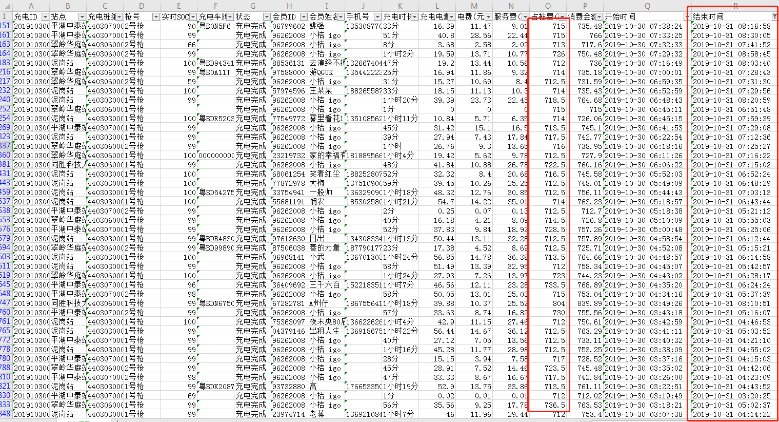The height and width of the screenshot is (422, 779).
Task: Click the 开始时间 header cell
Action: coord(622,18)
